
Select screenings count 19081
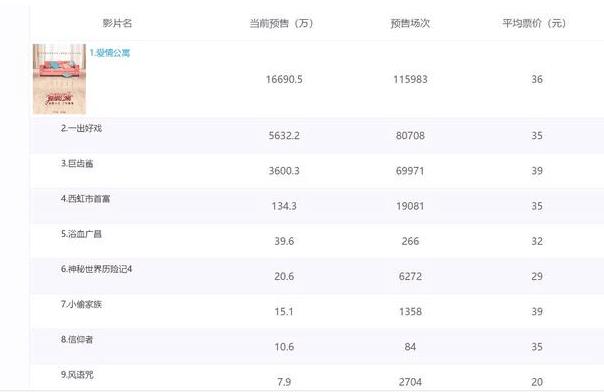[x=410, y=206]
